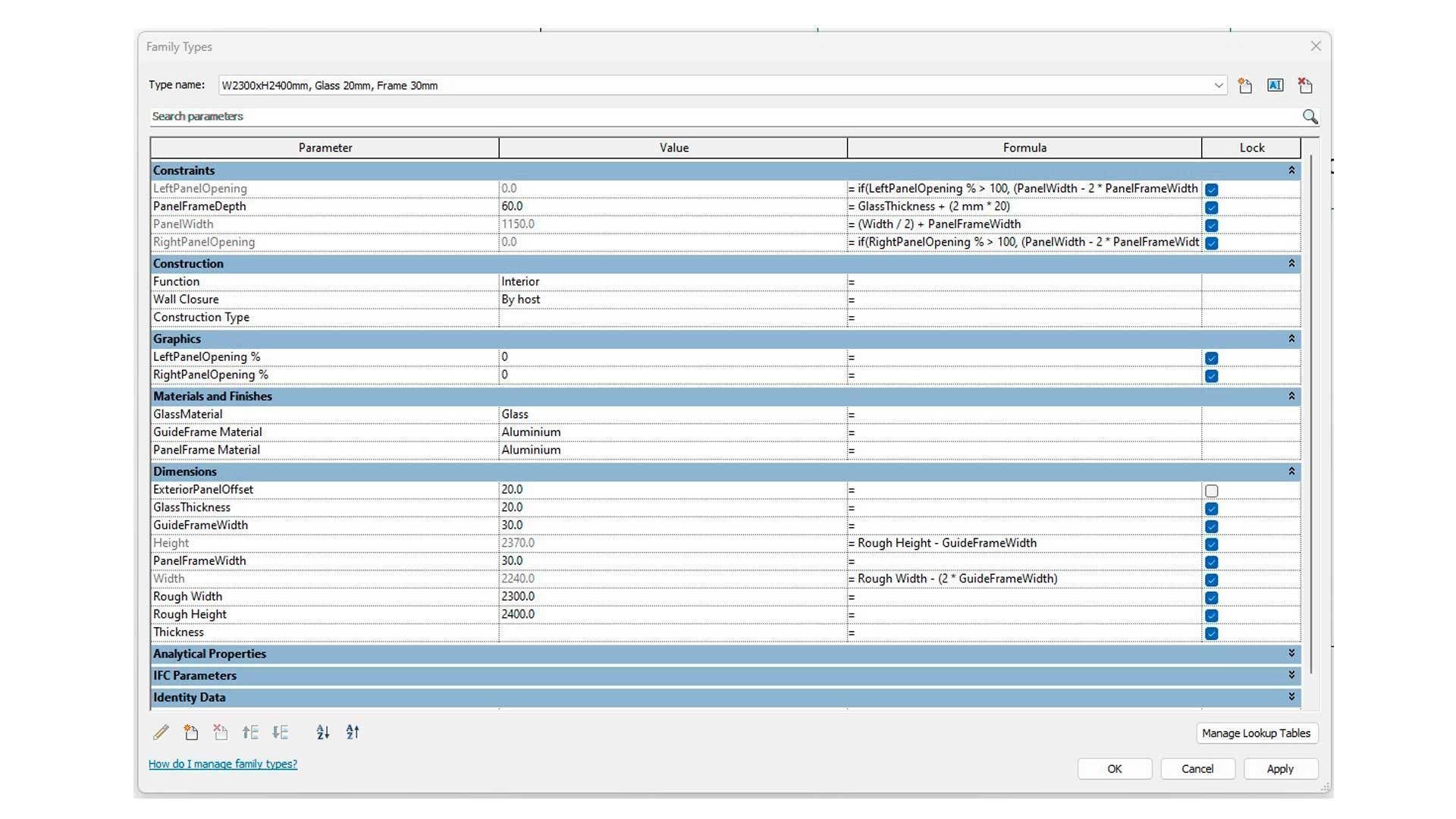
Task: Sort parameters in ascending order
Action: tap(323, 733)
